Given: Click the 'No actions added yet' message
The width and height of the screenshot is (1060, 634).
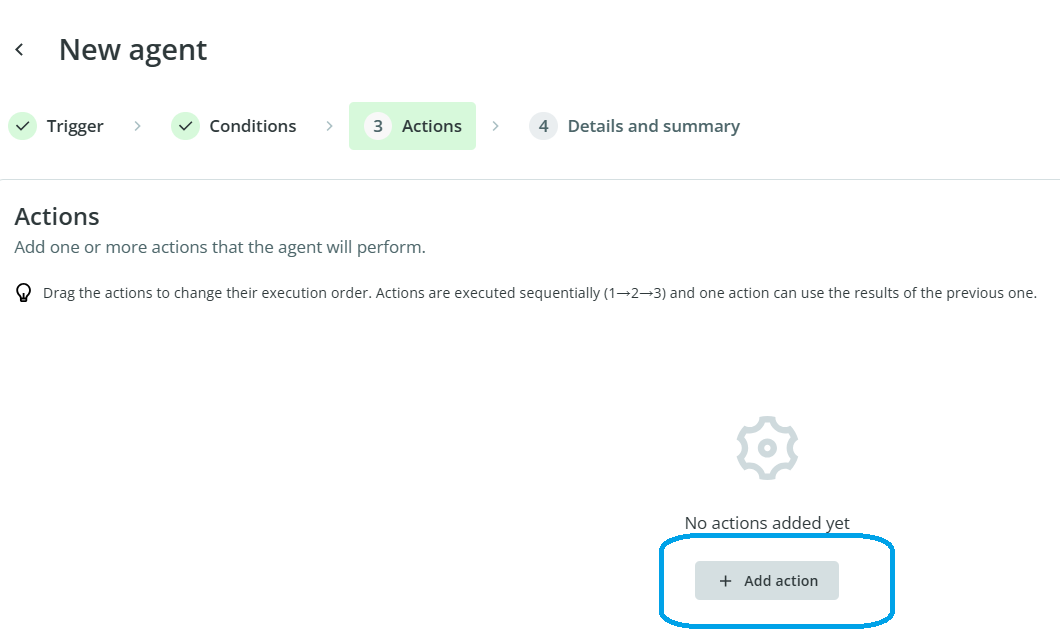Looking at the screenshot, I should click(767, 523).
